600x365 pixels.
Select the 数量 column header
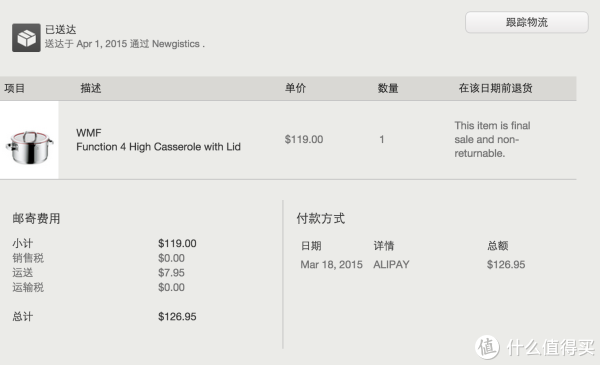click(388, 88)
